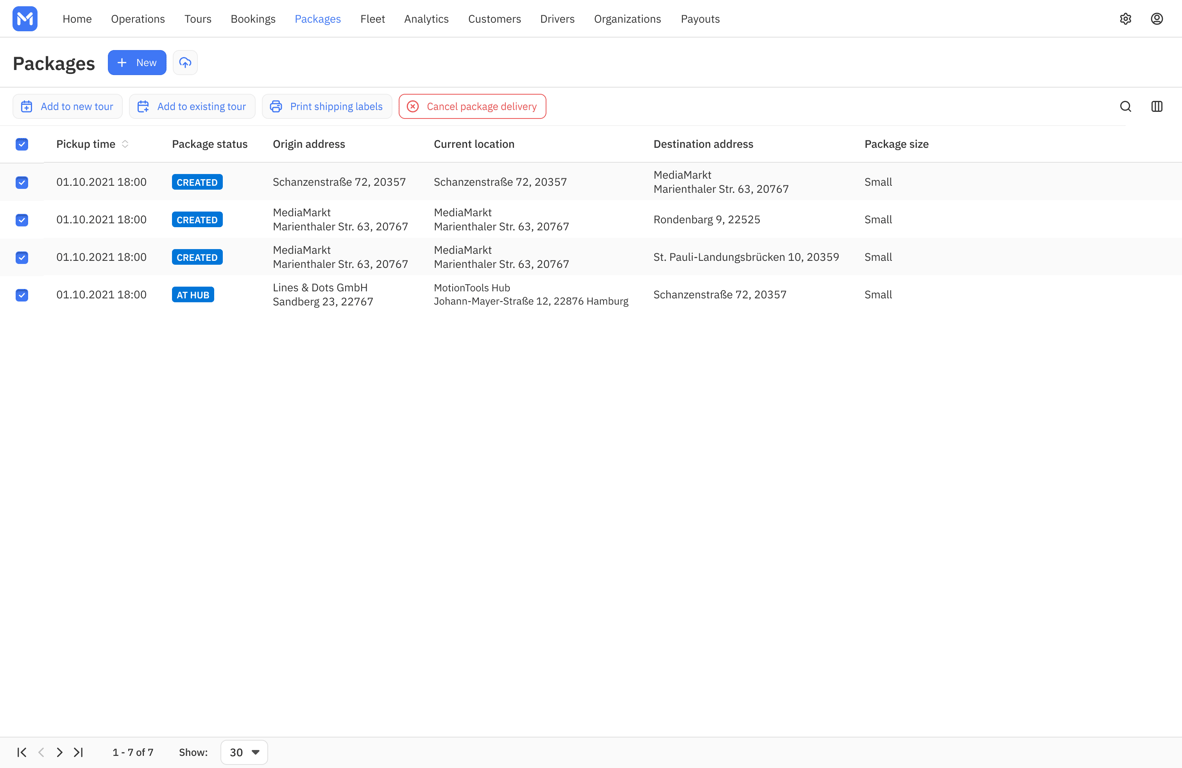The image size is (1182, 768).
Task: Click the 1 - 7 of 7 pagination text
Action: [x=133, y=752]
